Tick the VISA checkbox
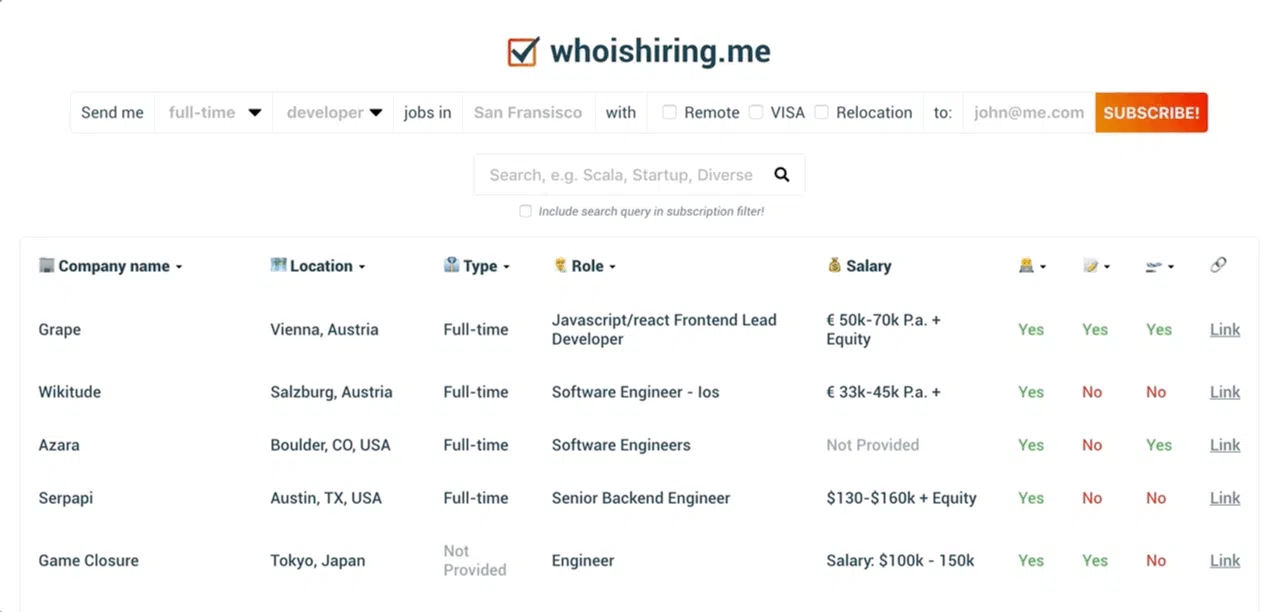Image resolution: width=1278 pixels, height=612 pixels. click(x=756, y=112)
